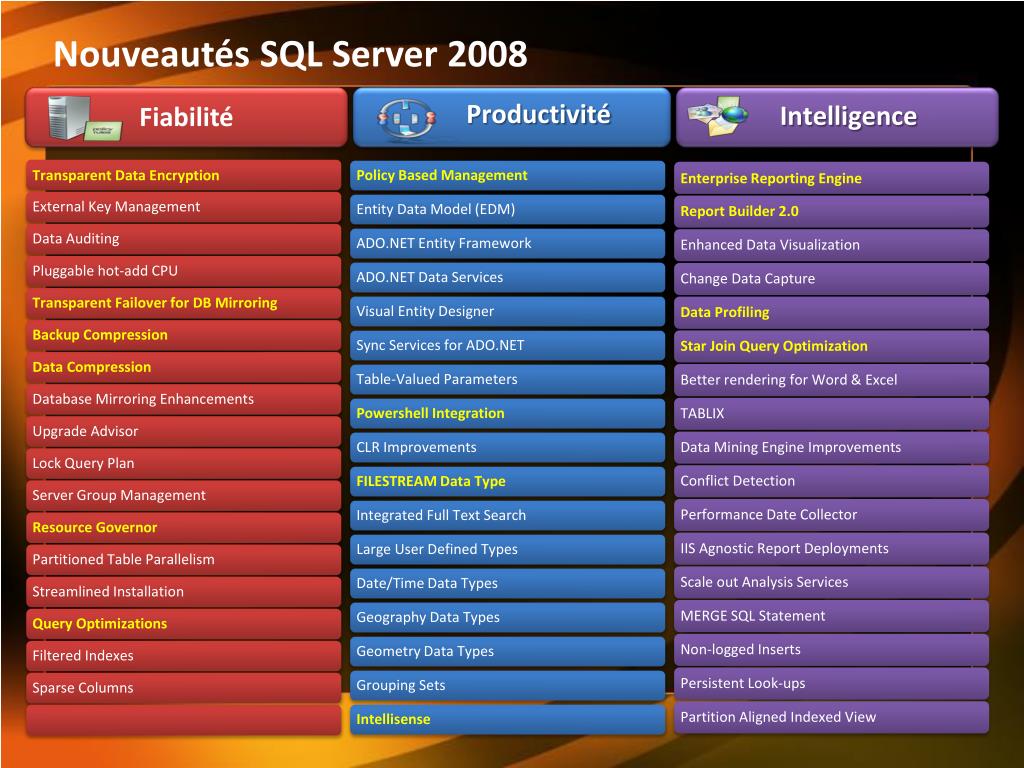Click Visual Entity Designer
The image size is (1024, 768).
click(507, 312)
